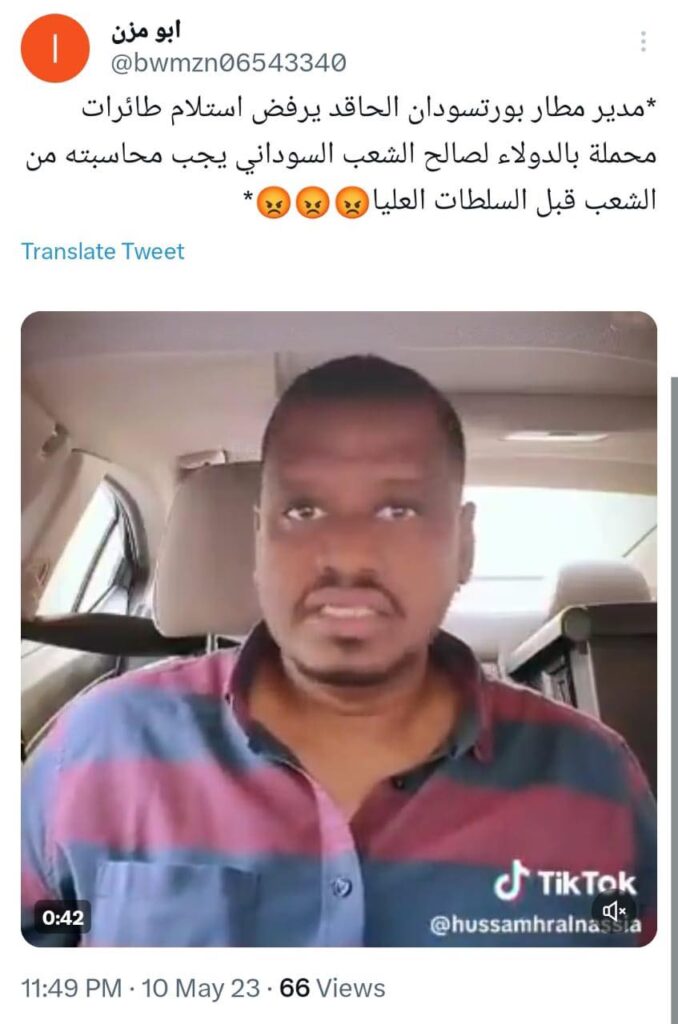This screenshot has height=1024, width=678.
Task: Open the three-dot more options menu
Action: pos(643,41)
